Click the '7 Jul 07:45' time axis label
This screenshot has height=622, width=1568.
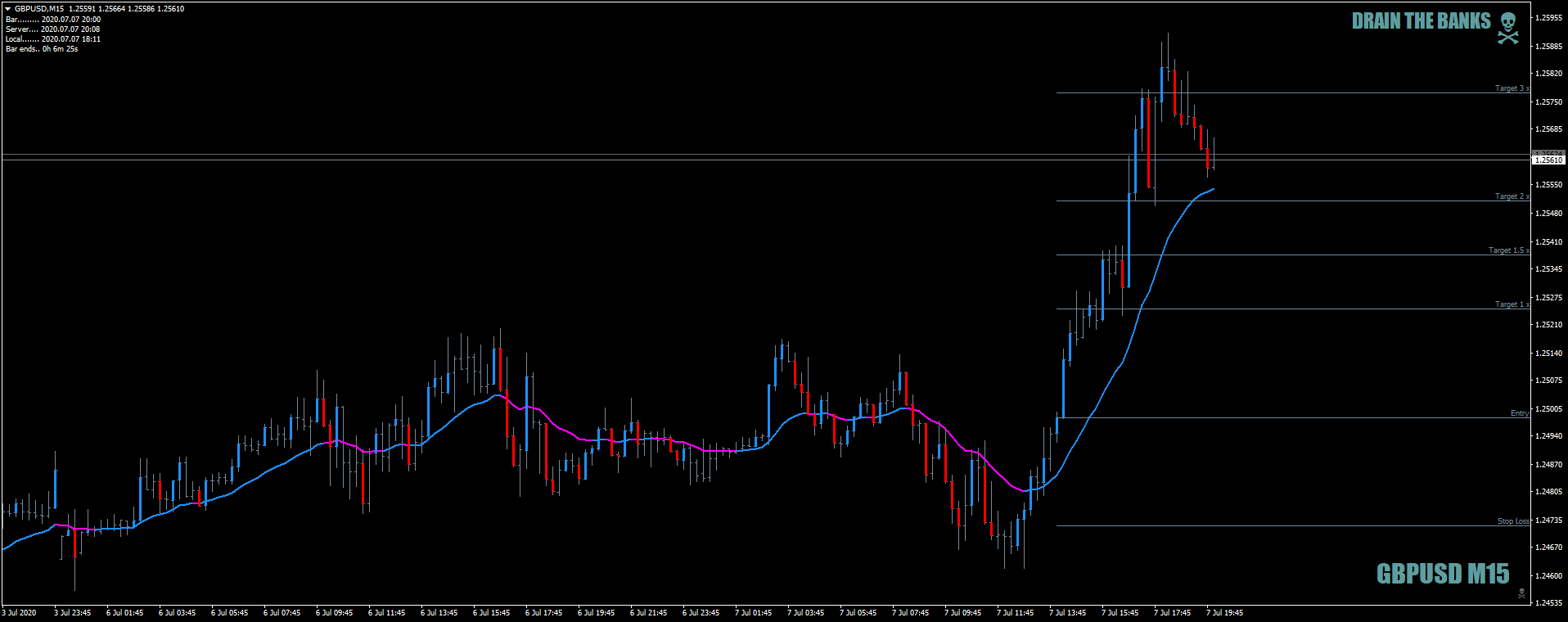911,613
